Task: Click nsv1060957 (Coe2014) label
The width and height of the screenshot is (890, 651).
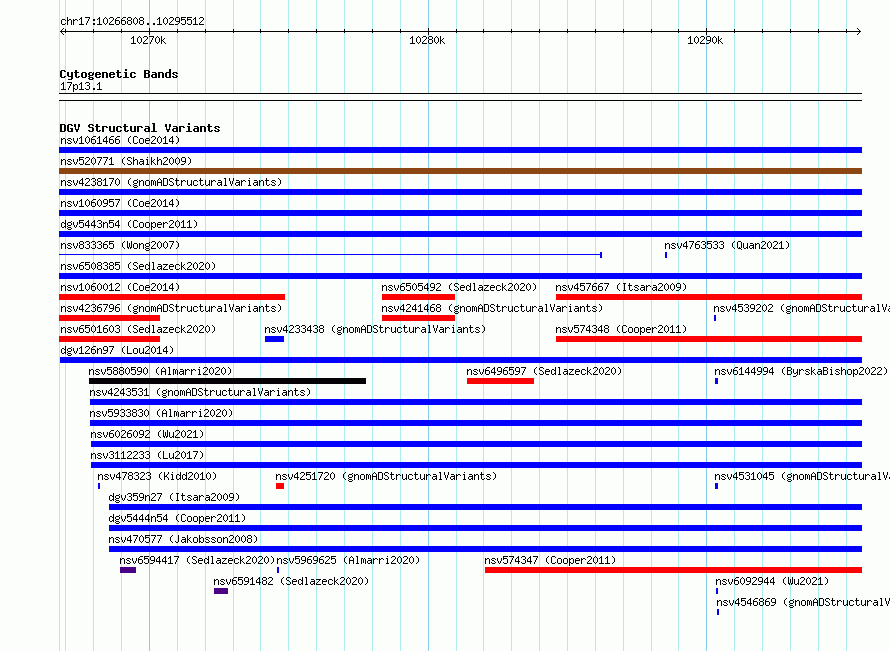Action: point(120,203)
